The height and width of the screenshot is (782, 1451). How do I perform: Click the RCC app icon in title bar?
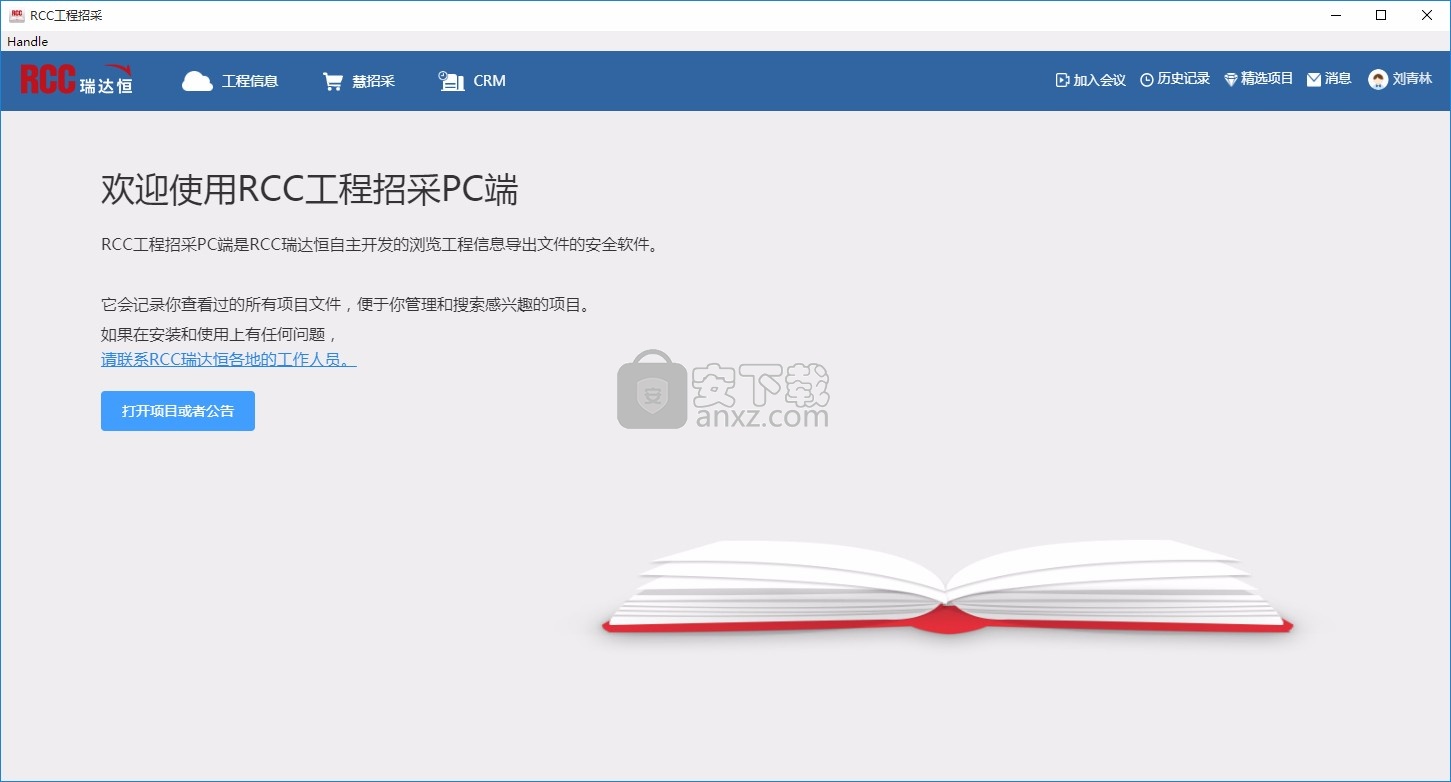[x=17, y=15]
